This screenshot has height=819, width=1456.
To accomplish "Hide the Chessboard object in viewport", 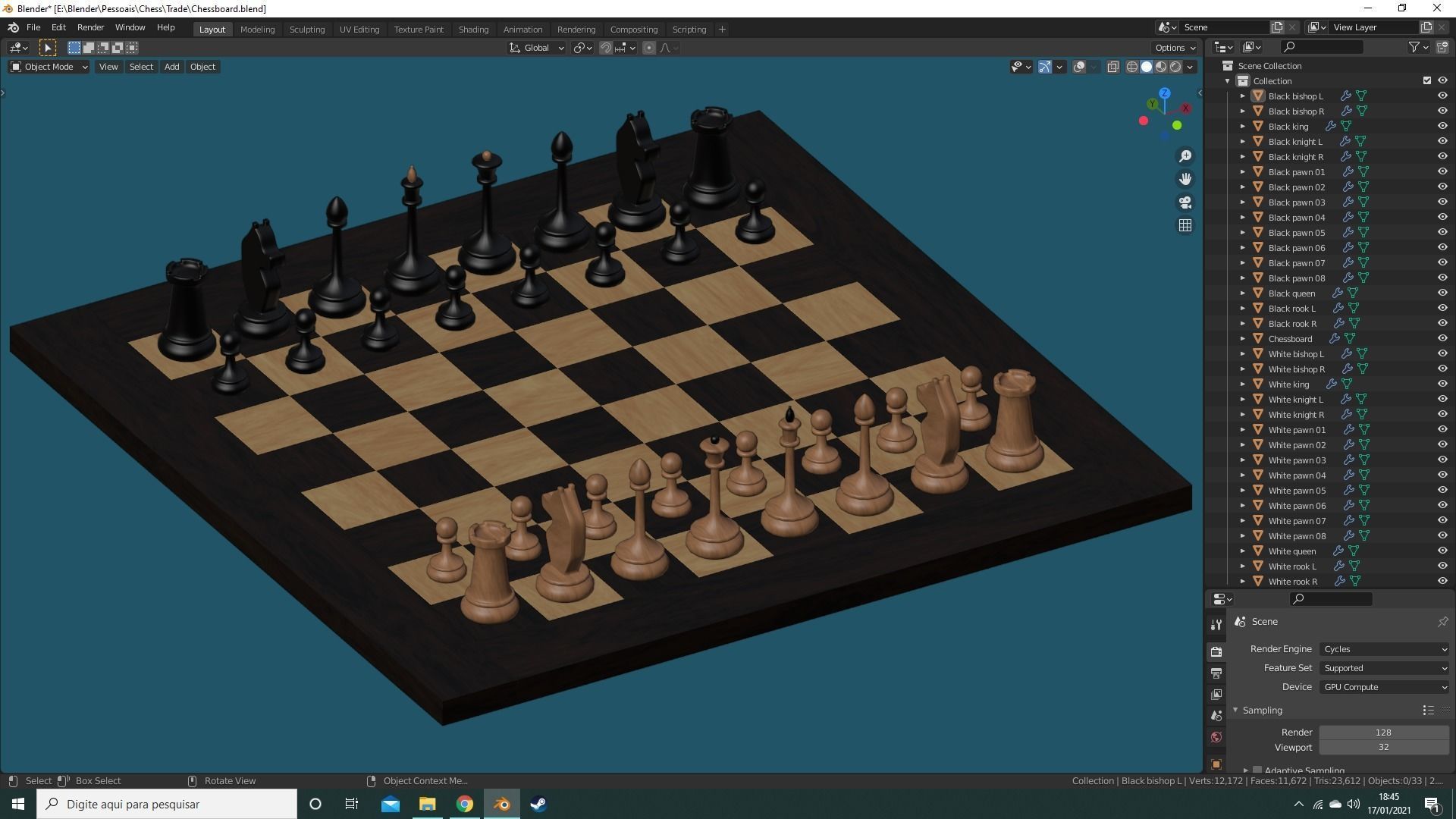I will (x=1442, y=339).
